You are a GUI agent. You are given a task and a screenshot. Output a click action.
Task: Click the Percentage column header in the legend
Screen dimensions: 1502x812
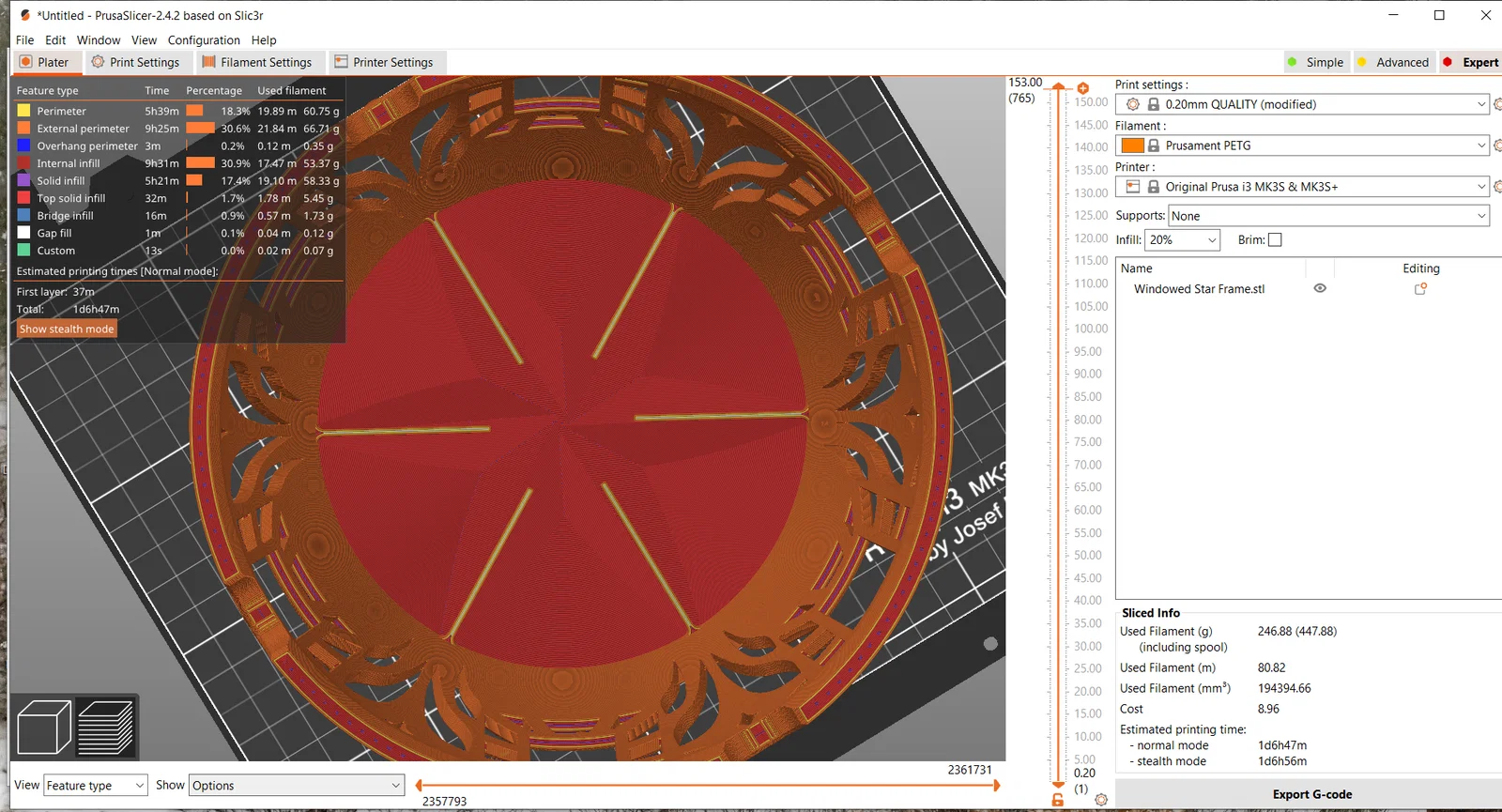(214, 91)
